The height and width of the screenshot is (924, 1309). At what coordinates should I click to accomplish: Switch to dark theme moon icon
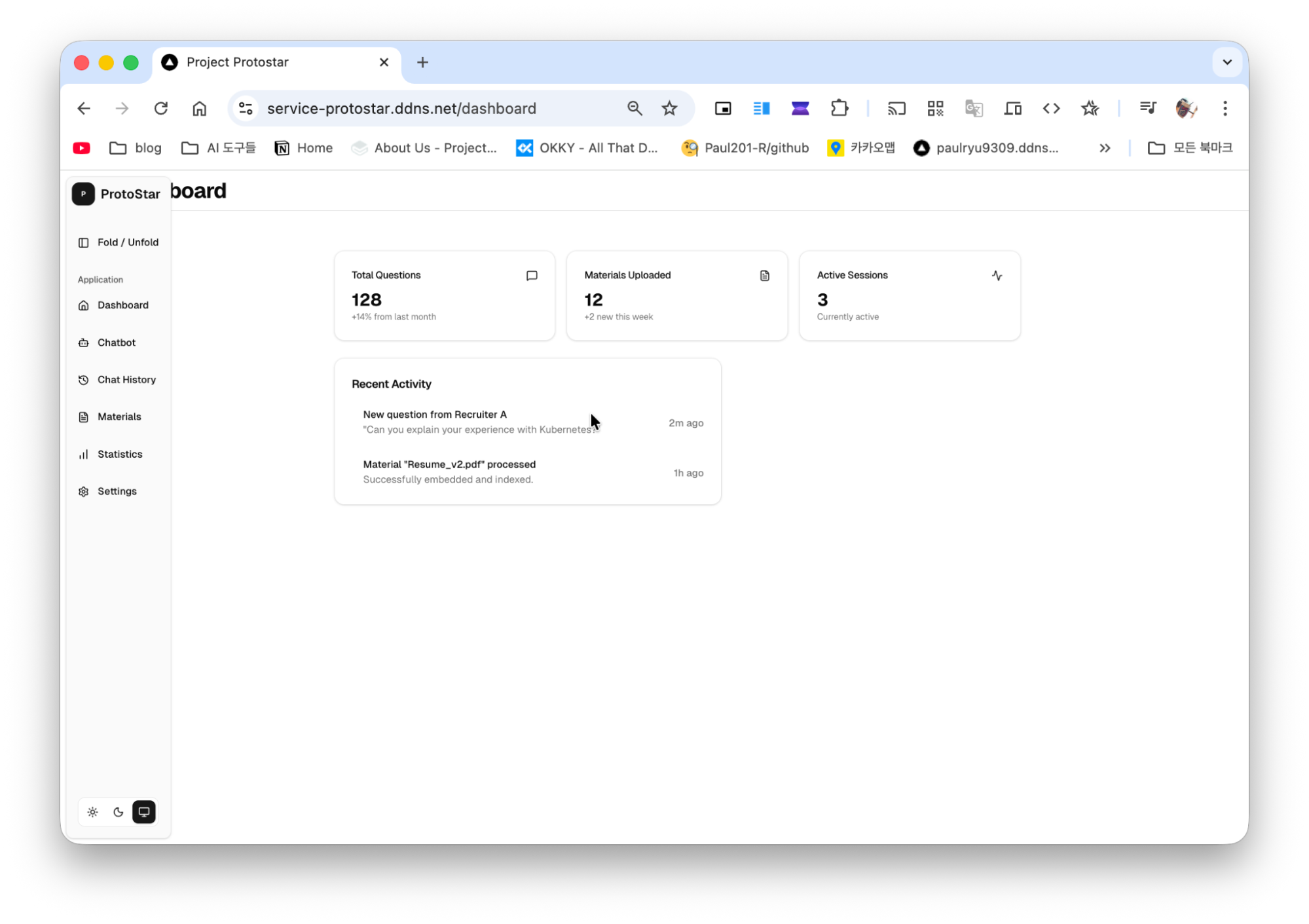(118, 812)
